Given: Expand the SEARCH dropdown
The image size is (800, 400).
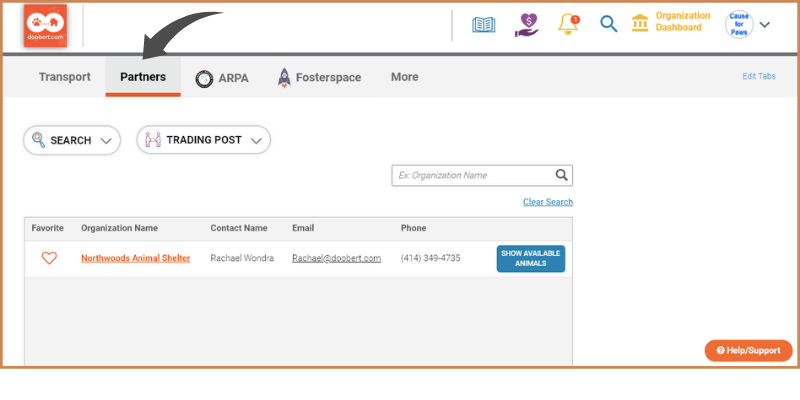Looking at the screenshot, I should (72, 140).
